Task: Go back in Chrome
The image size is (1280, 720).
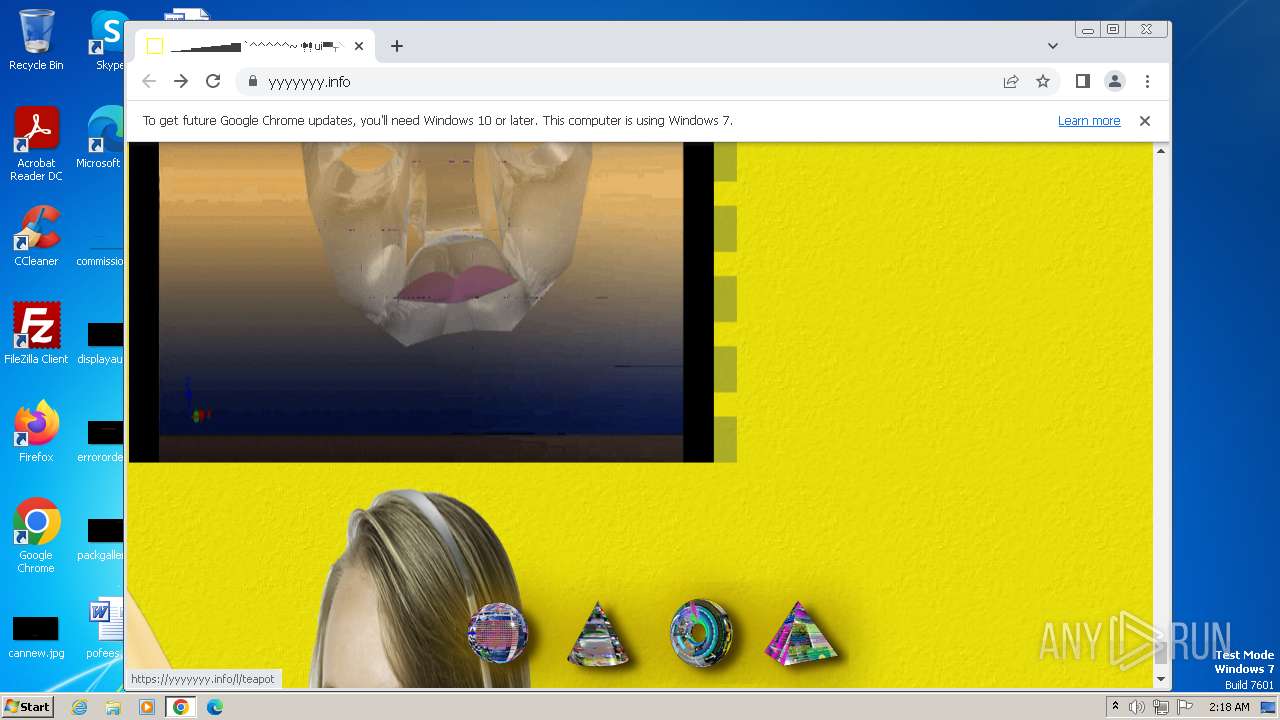Action: click(149, 82)
